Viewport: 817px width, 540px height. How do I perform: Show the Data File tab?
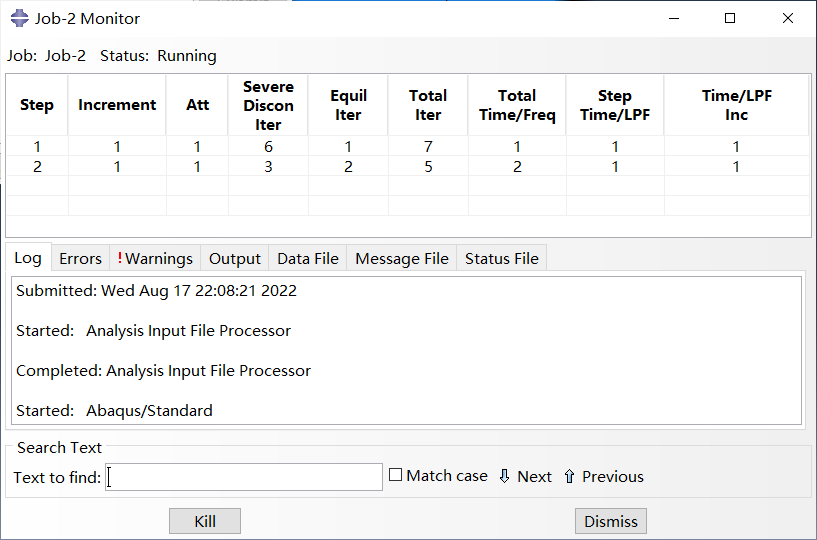[308, 259]
